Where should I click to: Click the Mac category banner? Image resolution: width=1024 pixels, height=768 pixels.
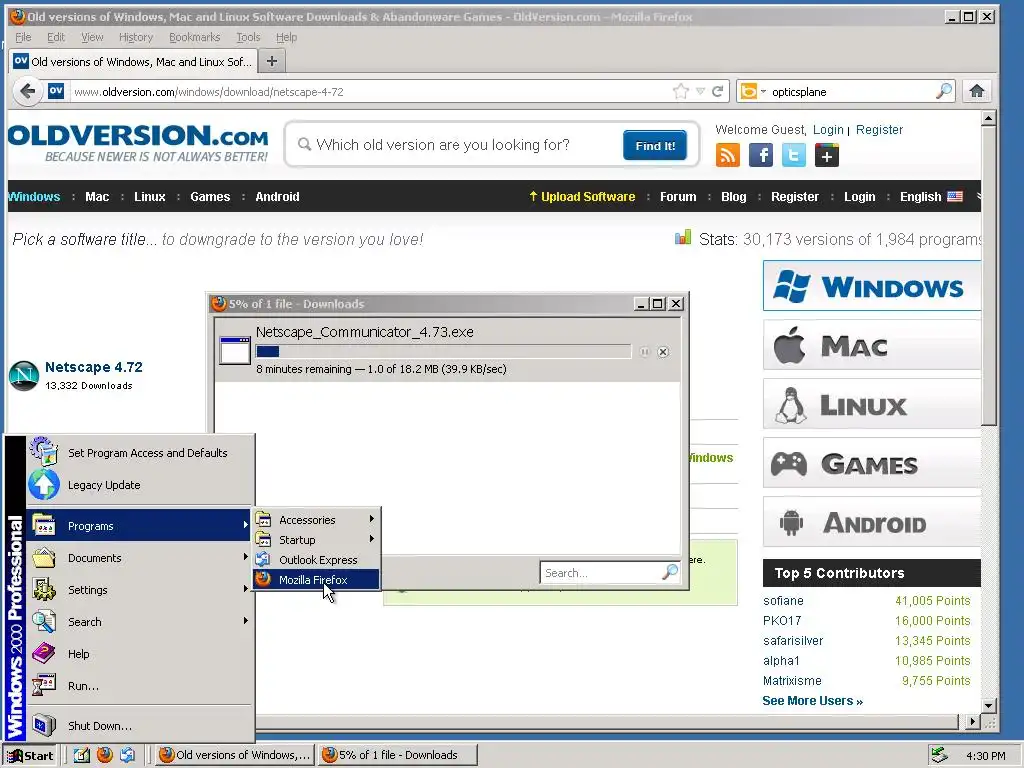click(x=871, y=345)
